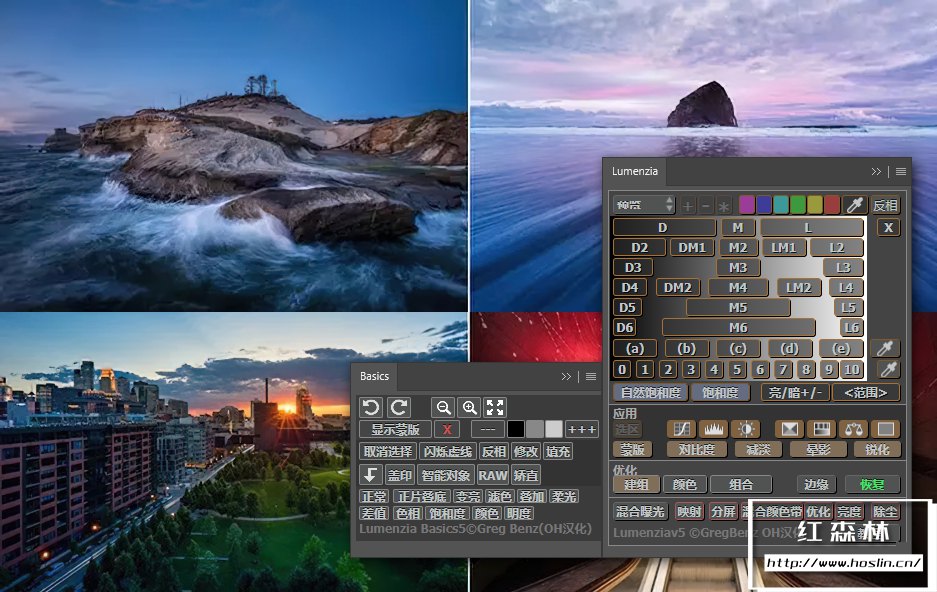This screenshot has height=592, width=937.
Task: Click the 晕影 vignette button
Action: [818, 449]
